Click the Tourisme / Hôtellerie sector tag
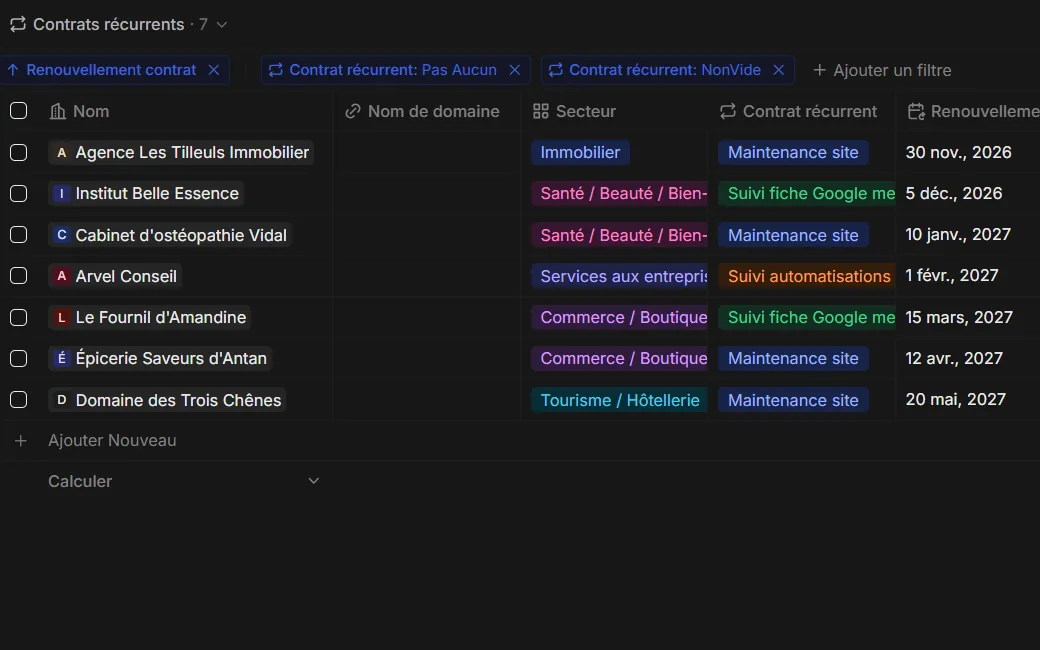Viewport: 1040px width, 650px height. click(619, 400)
